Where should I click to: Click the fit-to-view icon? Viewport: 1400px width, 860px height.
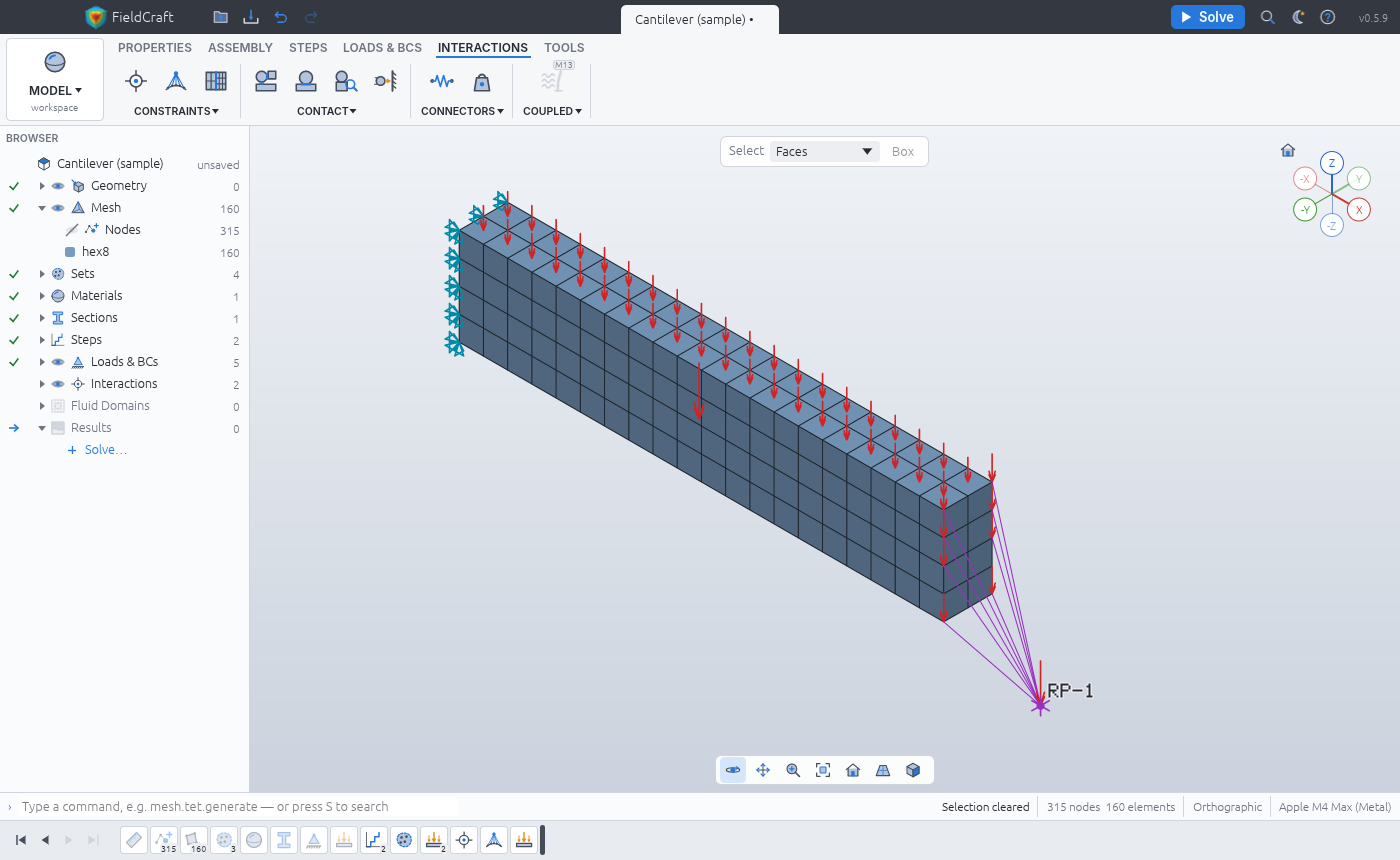[x=823, y=770]
